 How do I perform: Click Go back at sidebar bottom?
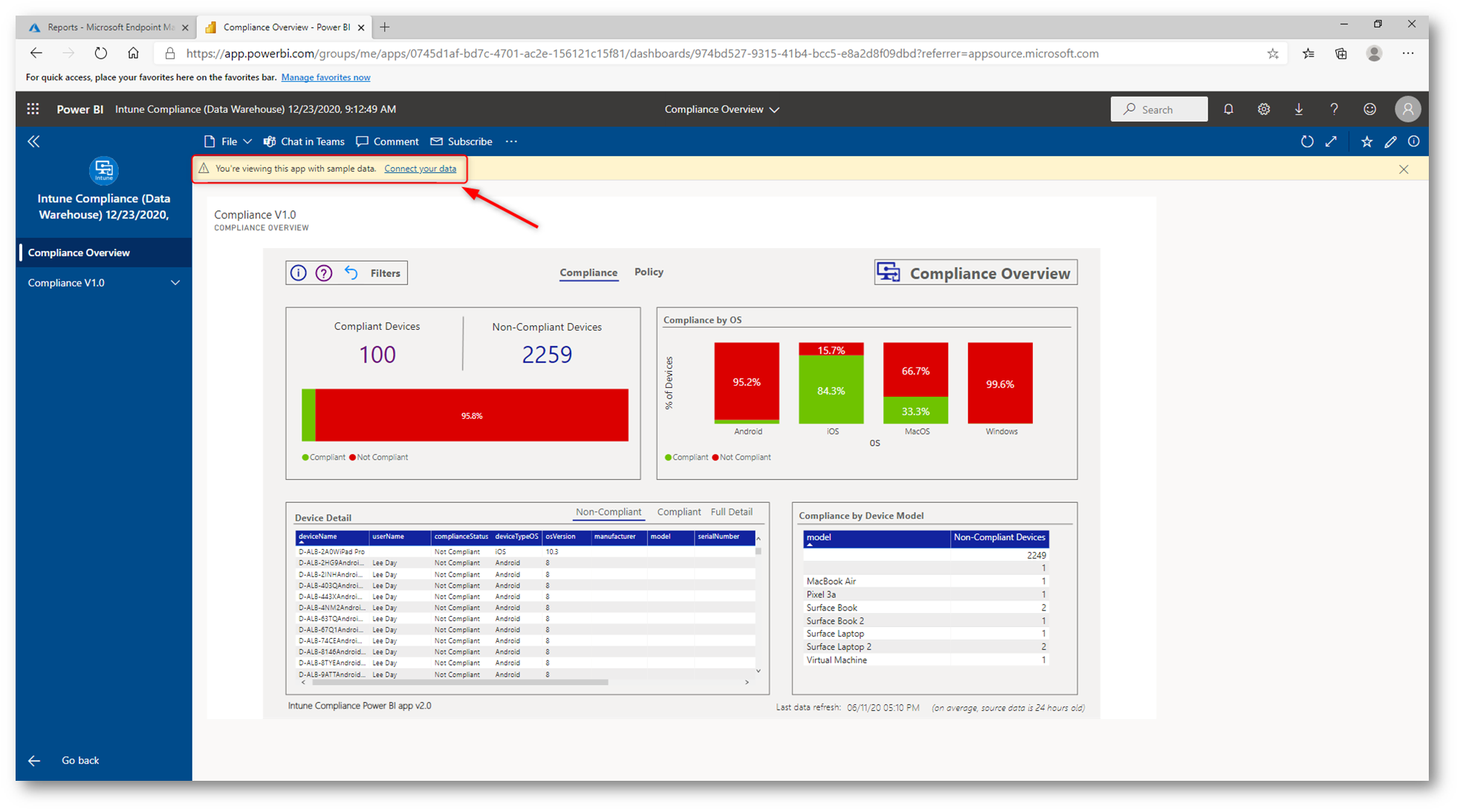tap(80, 760)
